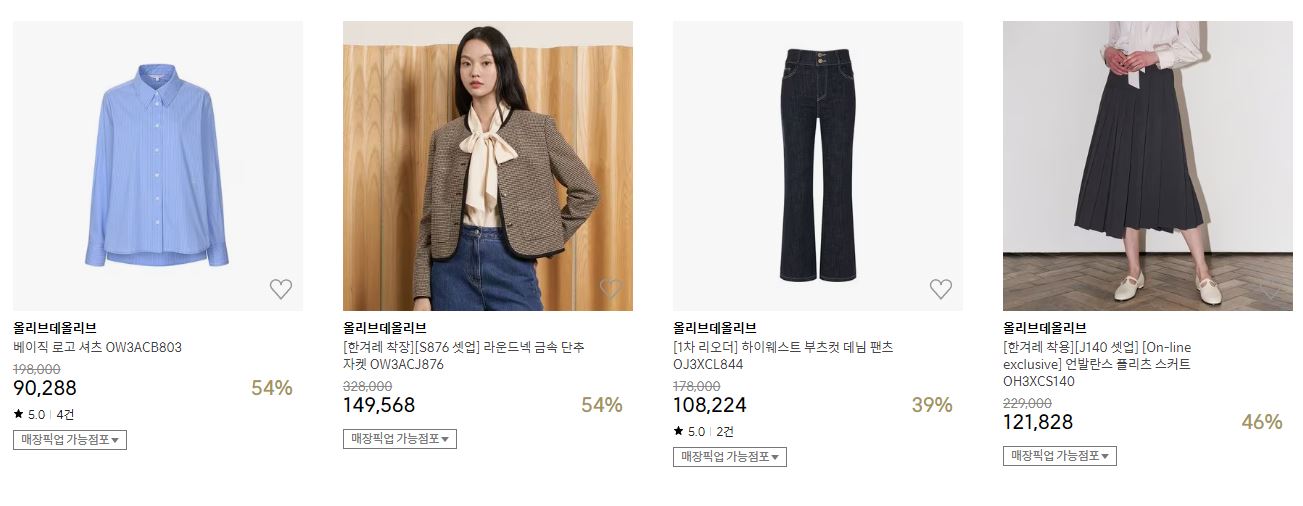Click the brand name above the shirt title

click(55, 328)
